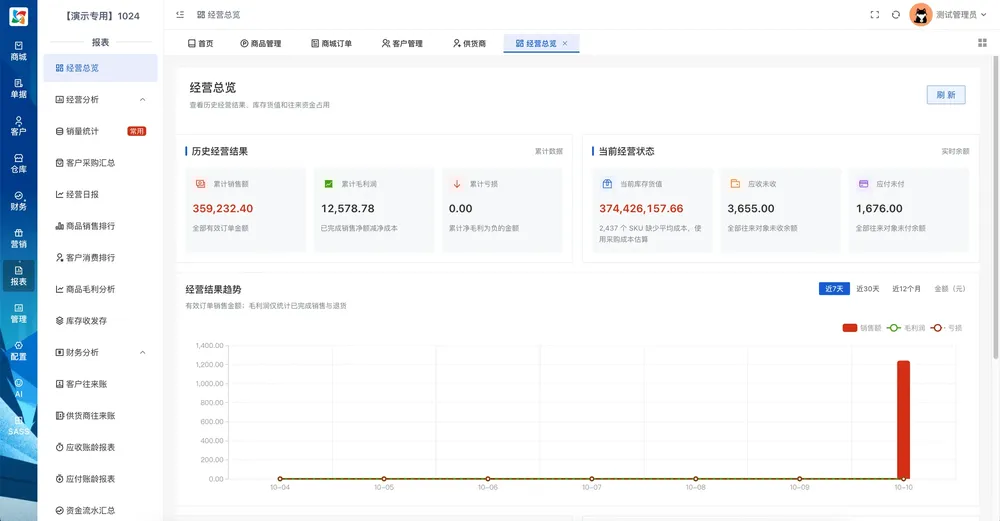The width and height of the screenshot is (1000, 521).
Task: Open 经营日报 in sidebar
Action: point(100,194)
